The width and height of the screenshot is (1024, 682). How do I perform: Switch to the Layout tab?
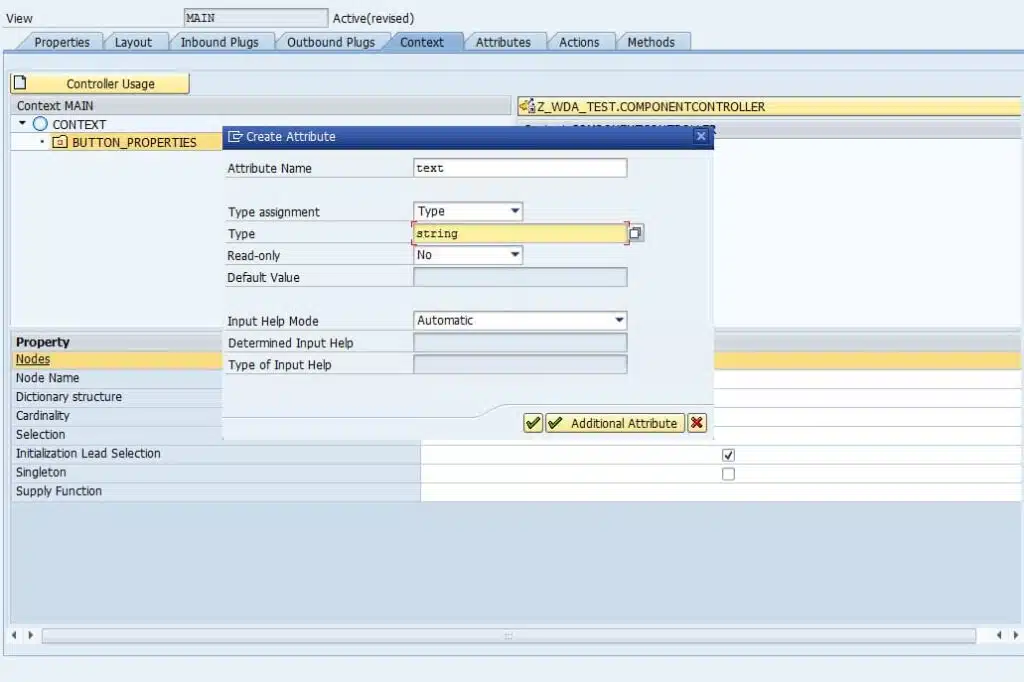[x=133, y=42]
